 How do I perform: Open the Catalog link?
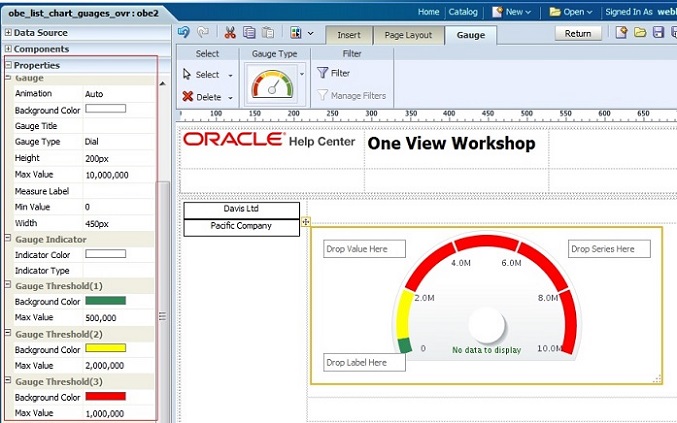click(463, 12)
